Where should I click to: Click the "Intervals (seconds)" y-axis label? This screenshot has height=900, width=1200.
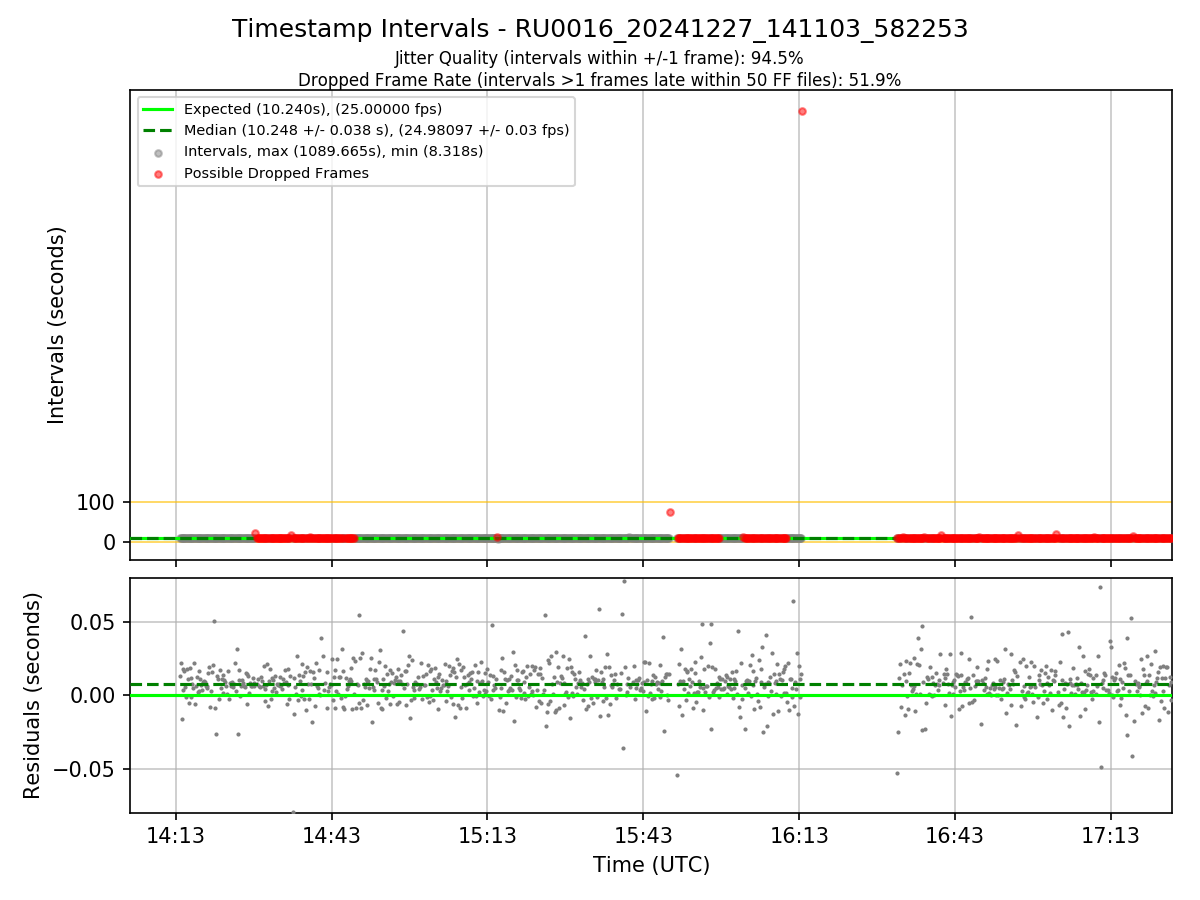tap(57, 325)
